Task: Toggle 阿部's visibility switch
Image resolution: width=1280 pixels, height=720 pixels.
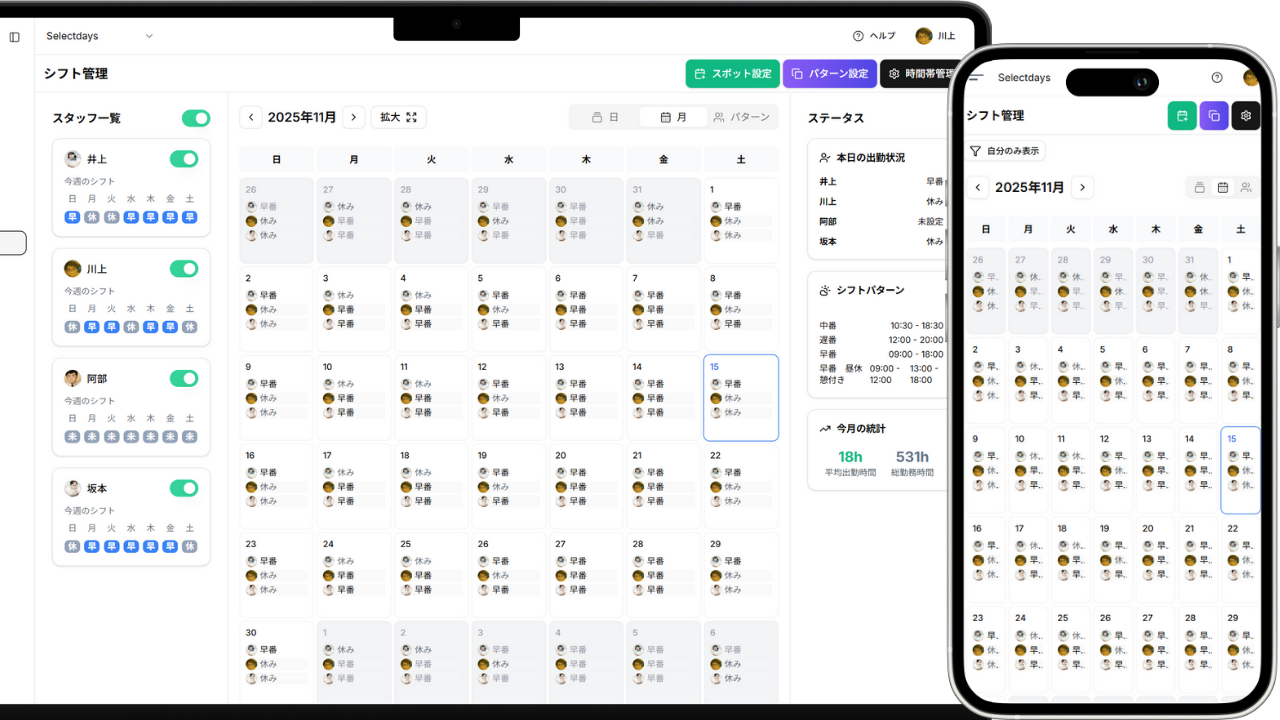Action: coord(184,379)
